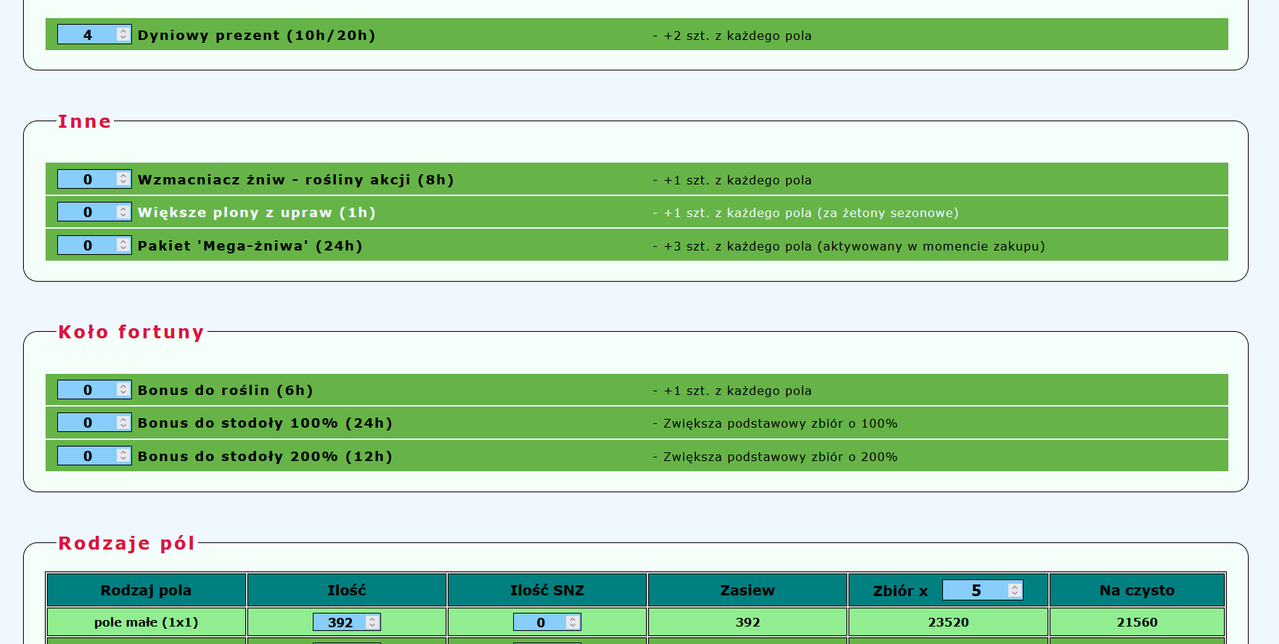Click the pole małe Ilość spinner arrows

pos(372,622)
